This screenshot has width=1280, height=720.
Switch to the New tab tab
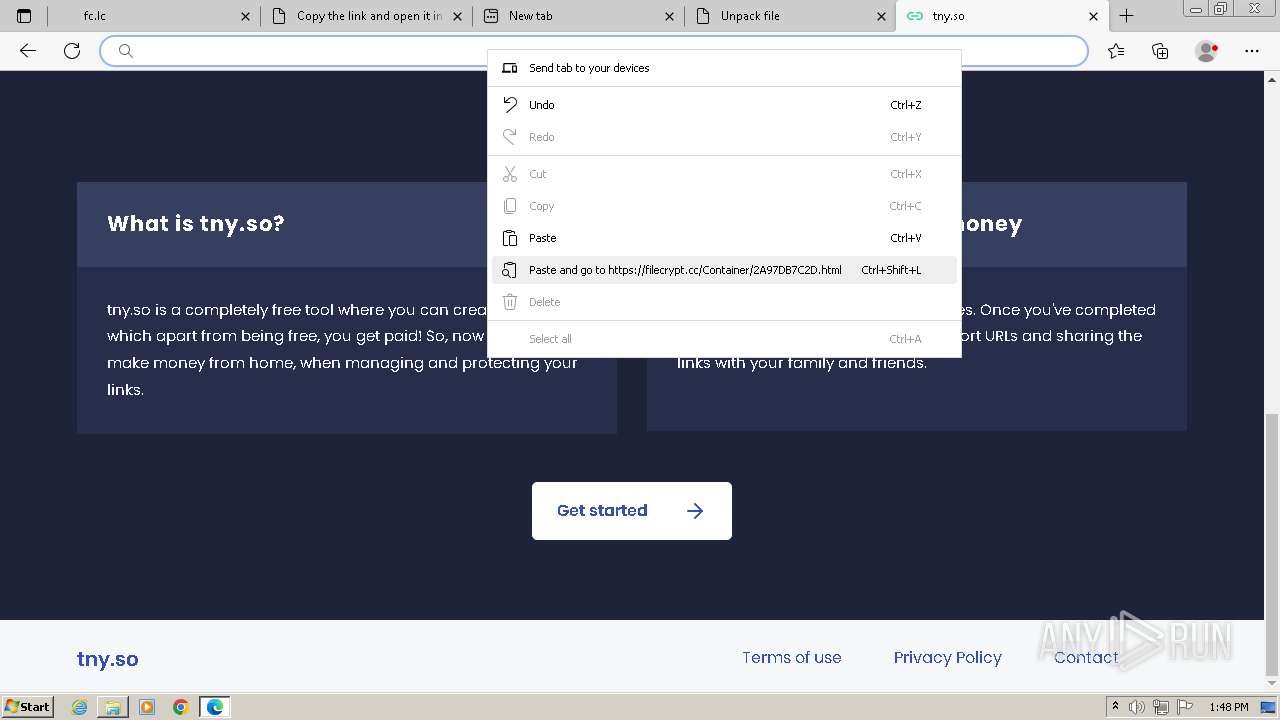579,16
